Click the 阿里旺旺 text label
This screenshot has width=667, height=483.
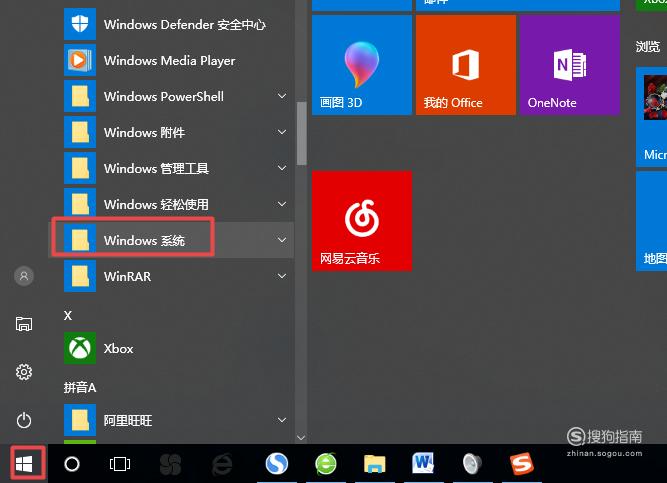pyautogui.click(x=128, y=420)
